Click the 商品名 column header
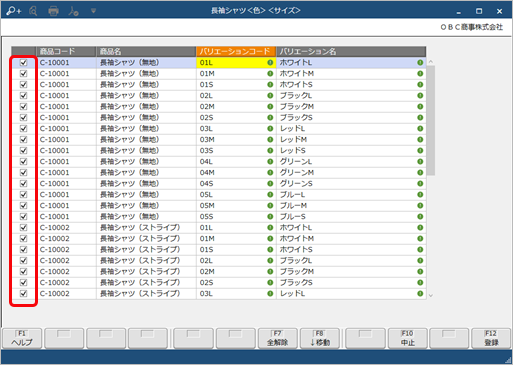 [146, 52]
